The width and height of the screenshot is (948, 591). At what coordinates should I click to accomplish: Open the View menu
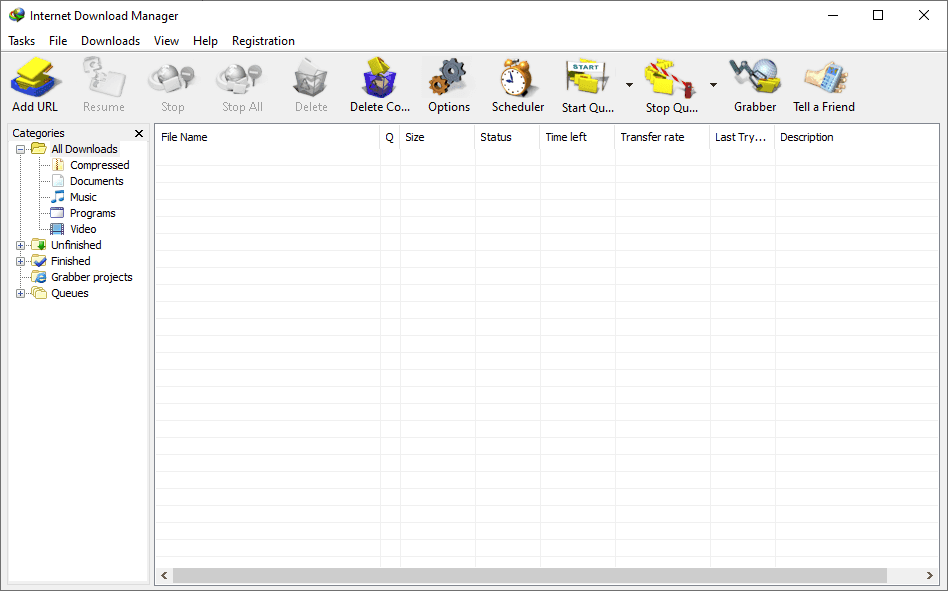tap(166, 40)
